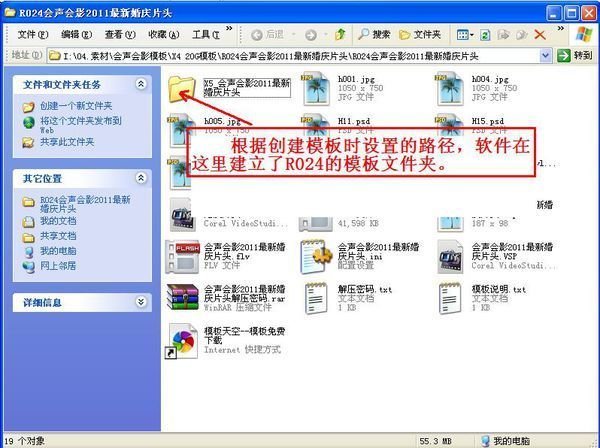This screenshot has width=600, height=448.
Task: Collapse the 其它位置 panel
Action: pos(141,177)
